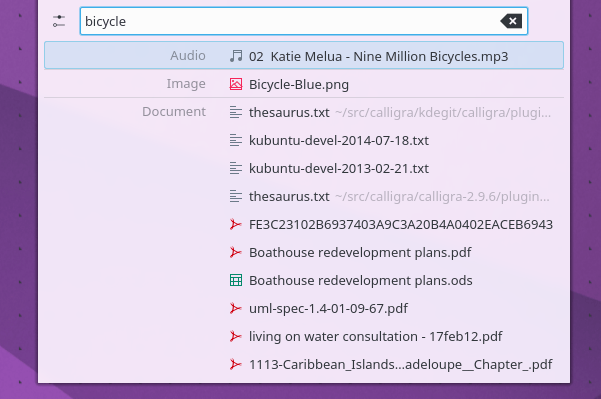Image resolution: width=601 pixels, height=399 pixels.
Task: Open Katie Melua Nine Million Bicycles.mp3
Action: pyautogui.click(x=304, y=56)
